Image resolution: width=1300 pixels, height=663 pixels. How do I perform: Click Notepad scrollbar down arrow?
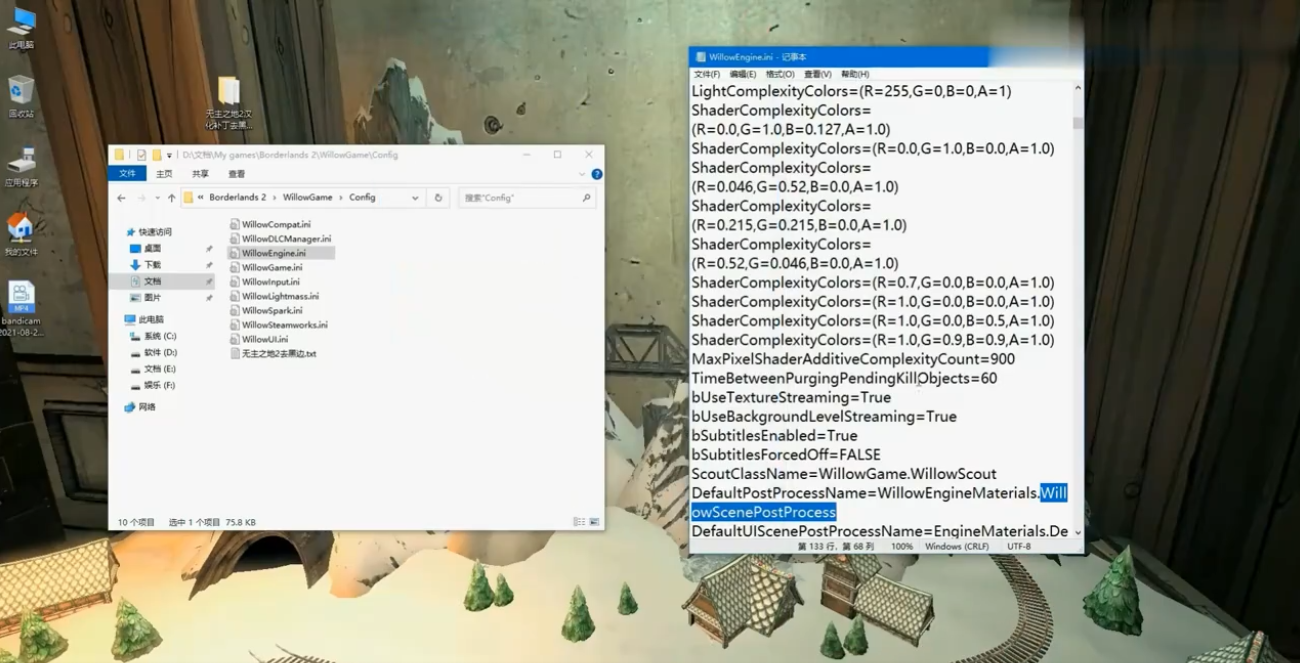coord(1078,533)
